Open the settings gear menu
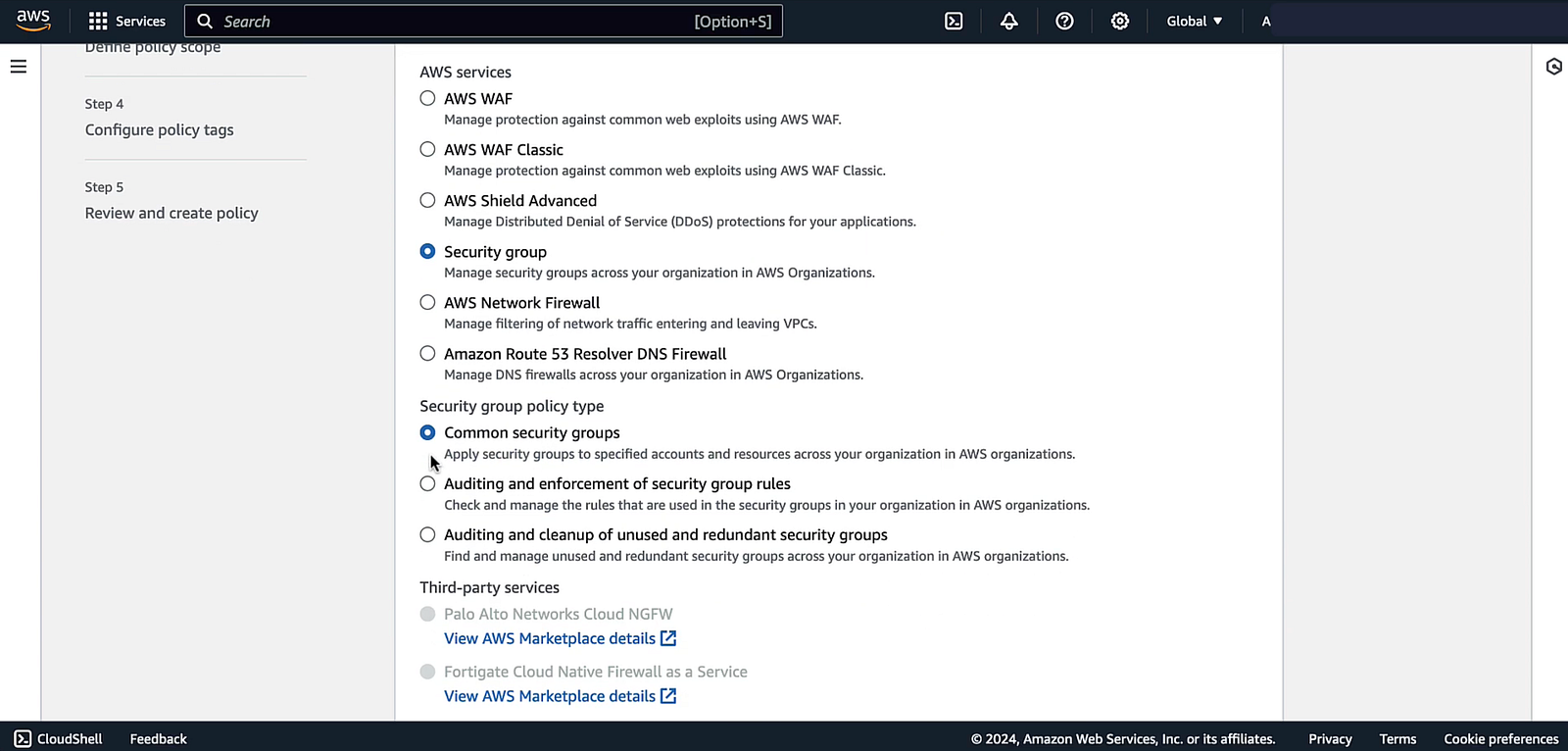 click(x=1120, y=21)
